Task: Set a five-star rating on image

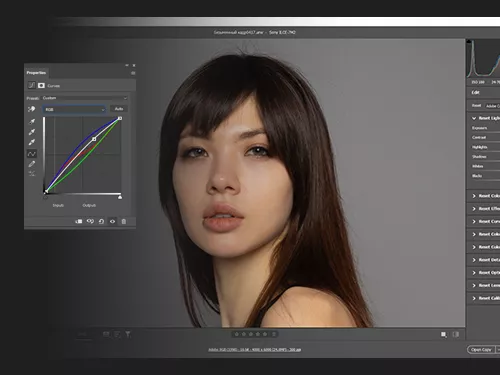Action: point(265,334)
